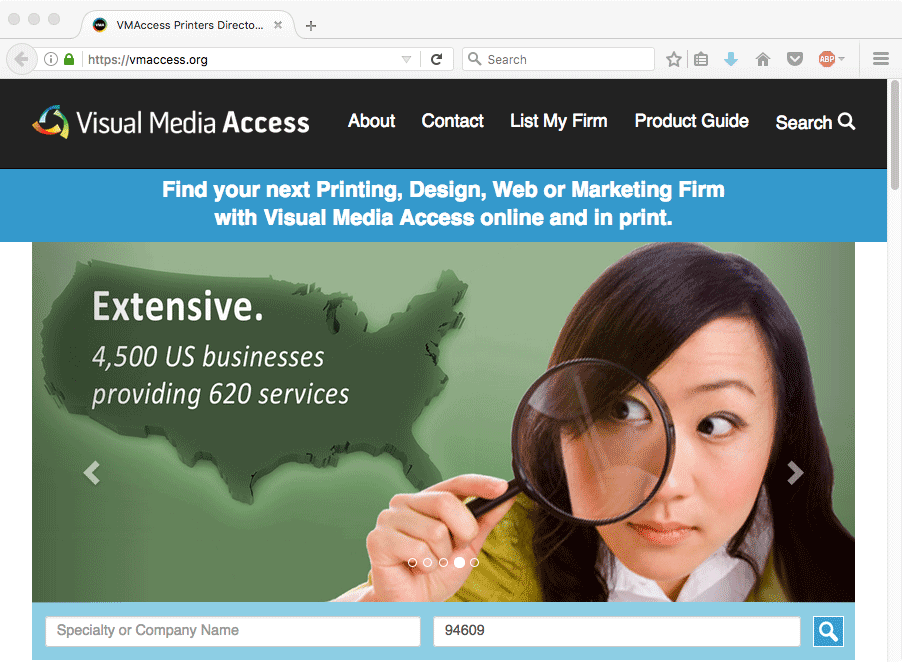Bookmark this page with the star icon
Image resolution: width=902 pixels, height=662 pixels.
674,59
